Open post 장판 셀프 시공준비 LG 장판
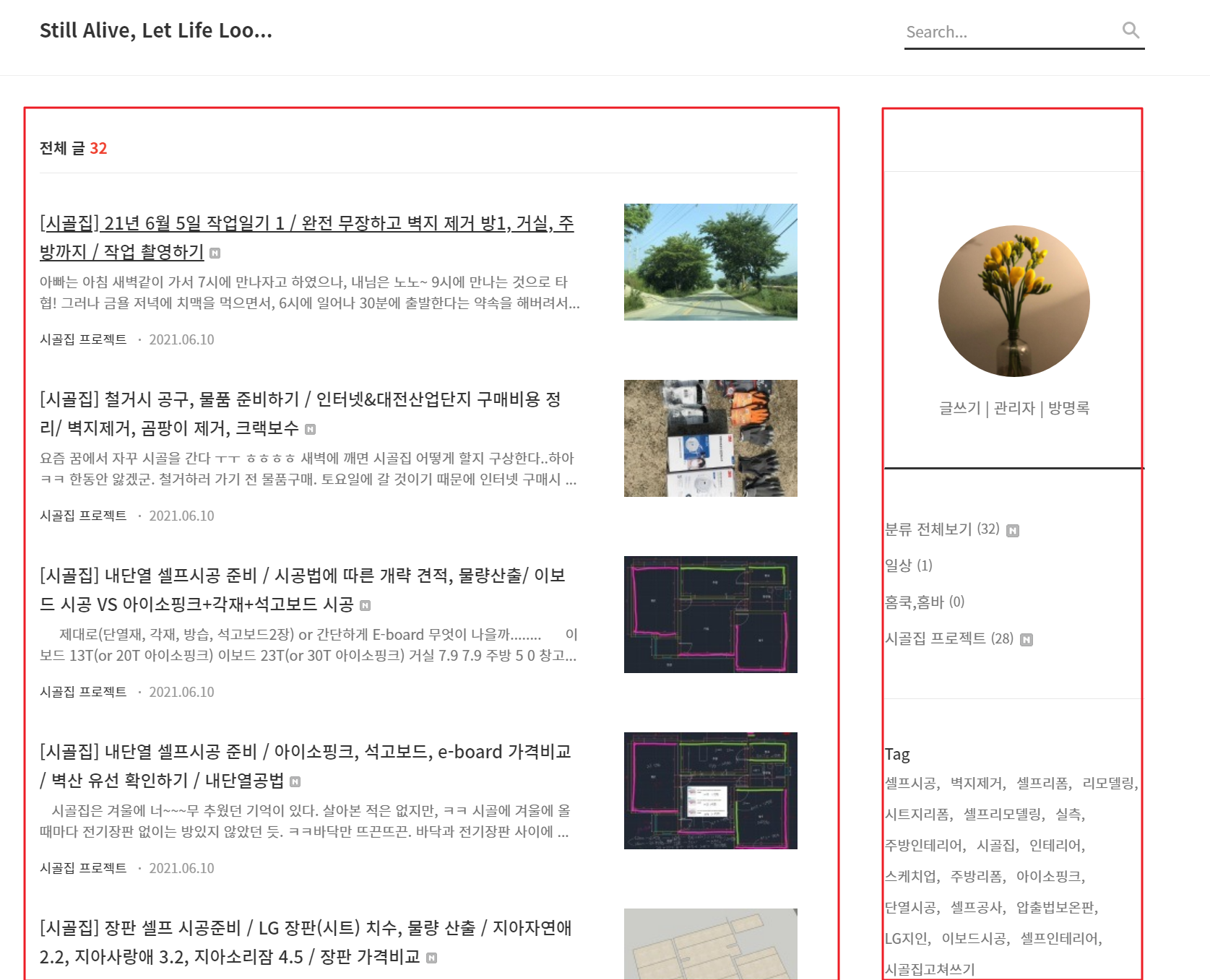 [306, 942]
